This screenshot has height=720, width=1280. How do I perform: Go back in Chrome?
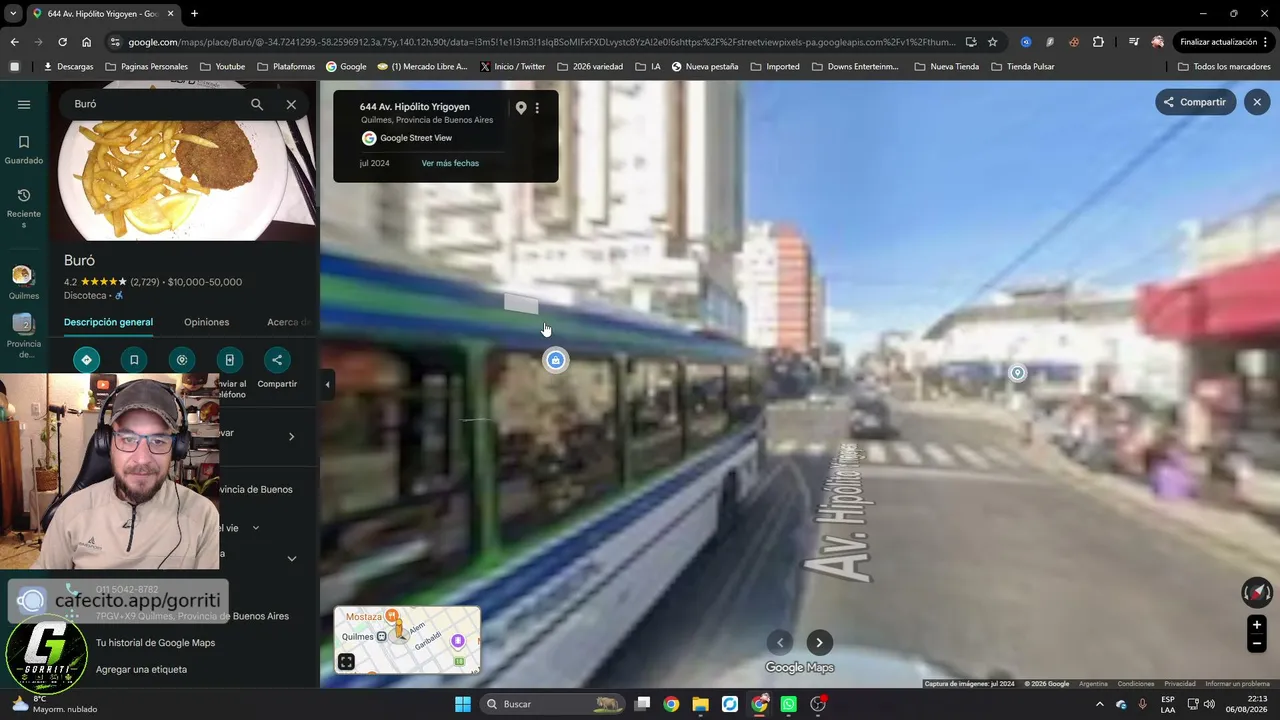pyautogui.click(x=14, y=42)
